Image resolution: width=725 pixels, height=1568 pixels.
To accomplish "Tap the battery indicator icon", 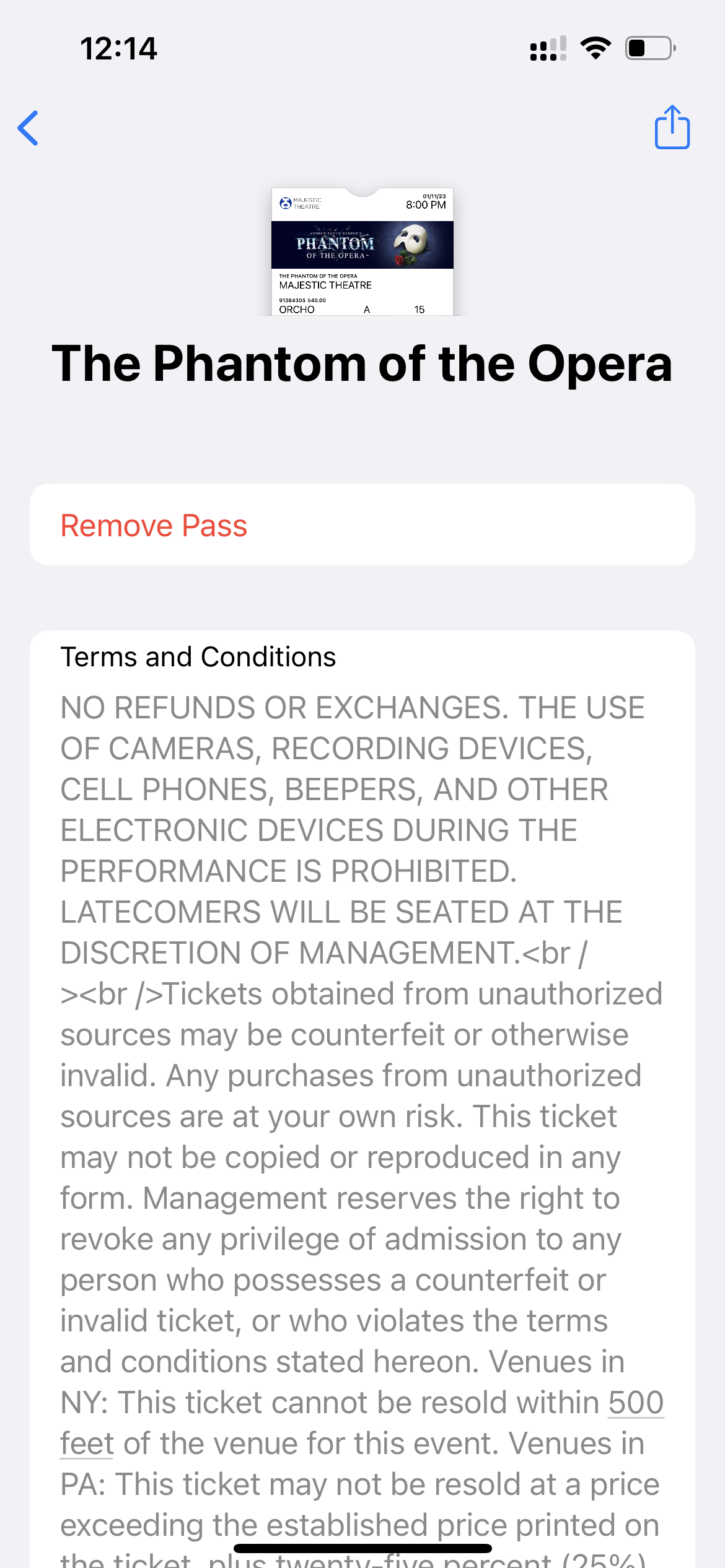I will pyautogui.click(x=650, y=48).
